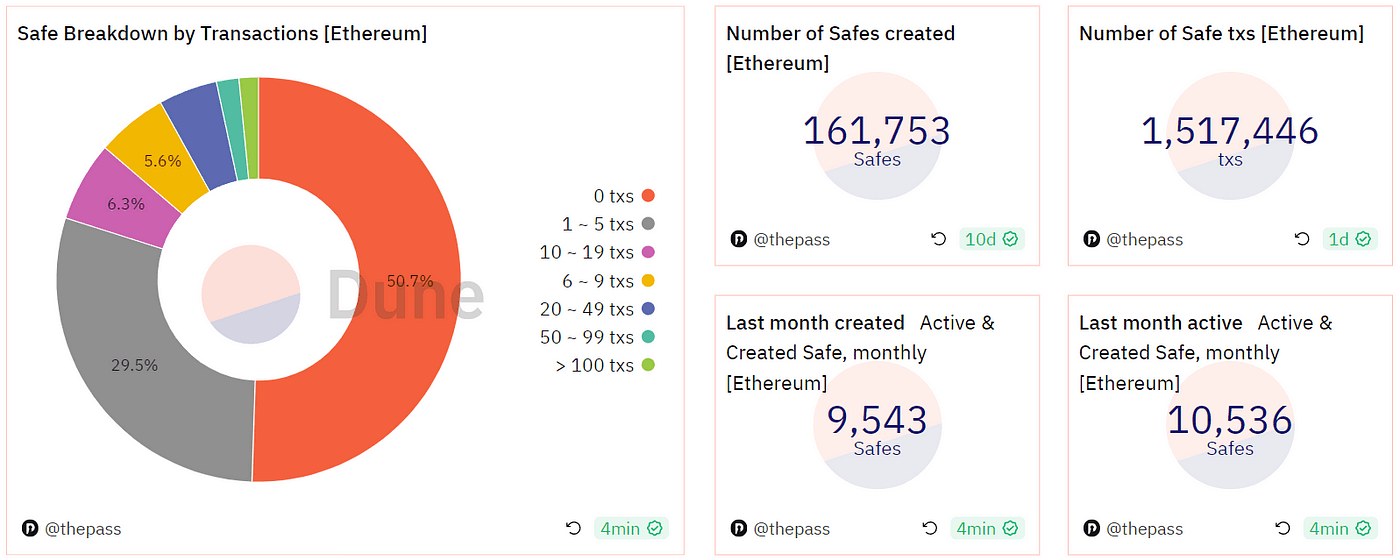Click the 1d status badge on Safe txs
This screenshot has height=560, width=1400.
(1350, 239)
